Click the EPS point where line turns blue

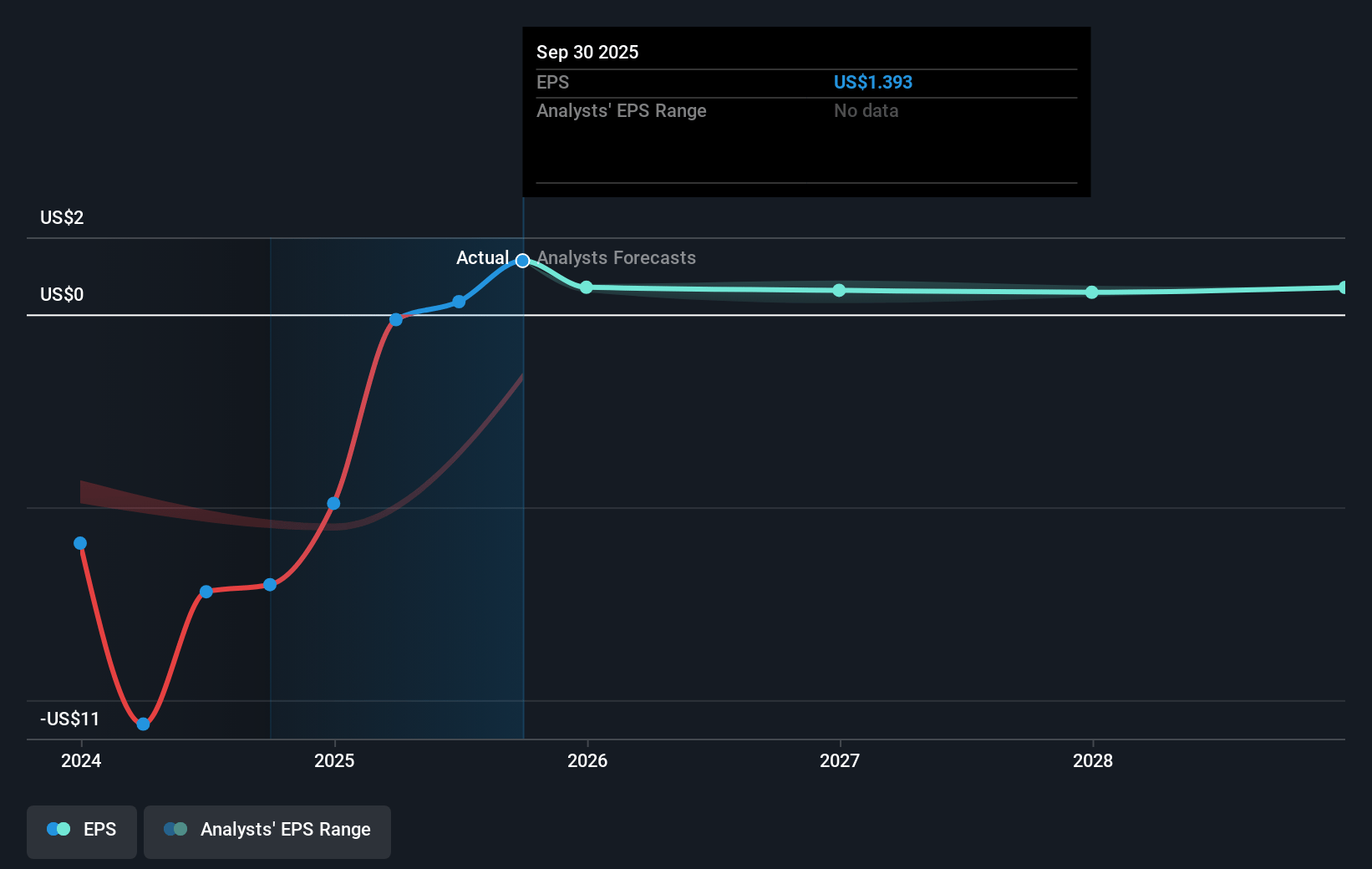point(396,320)
